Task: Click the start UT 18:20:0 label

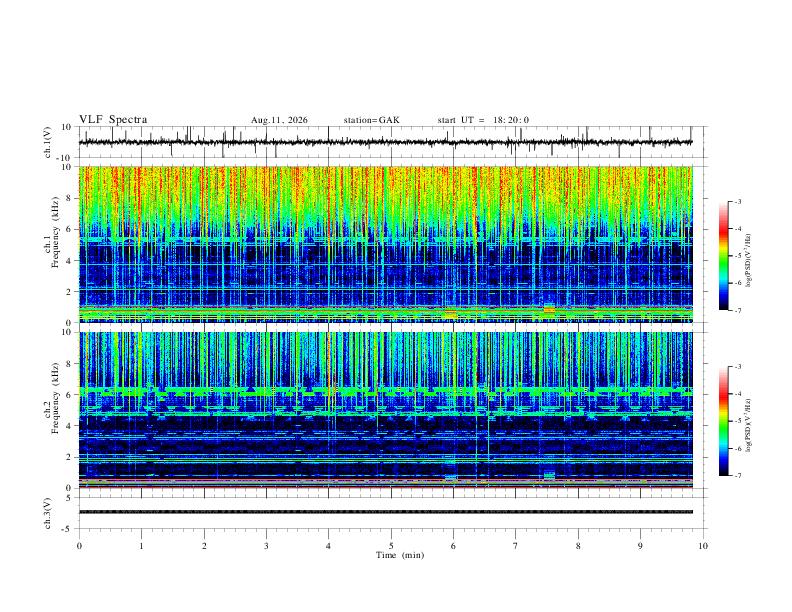Action: tap(483, 120)
